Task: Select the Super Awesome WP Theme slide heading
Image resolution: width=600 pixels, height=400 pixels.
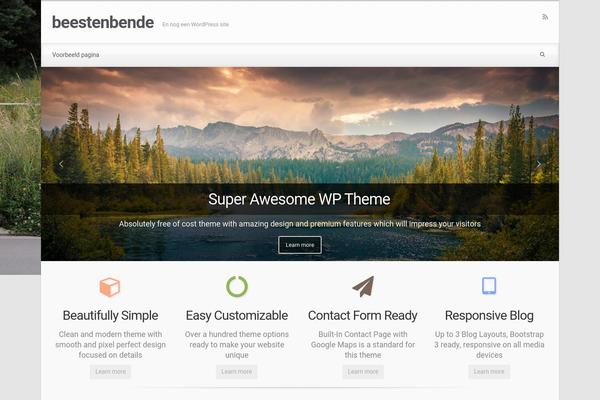Action: tap(299, 199)
